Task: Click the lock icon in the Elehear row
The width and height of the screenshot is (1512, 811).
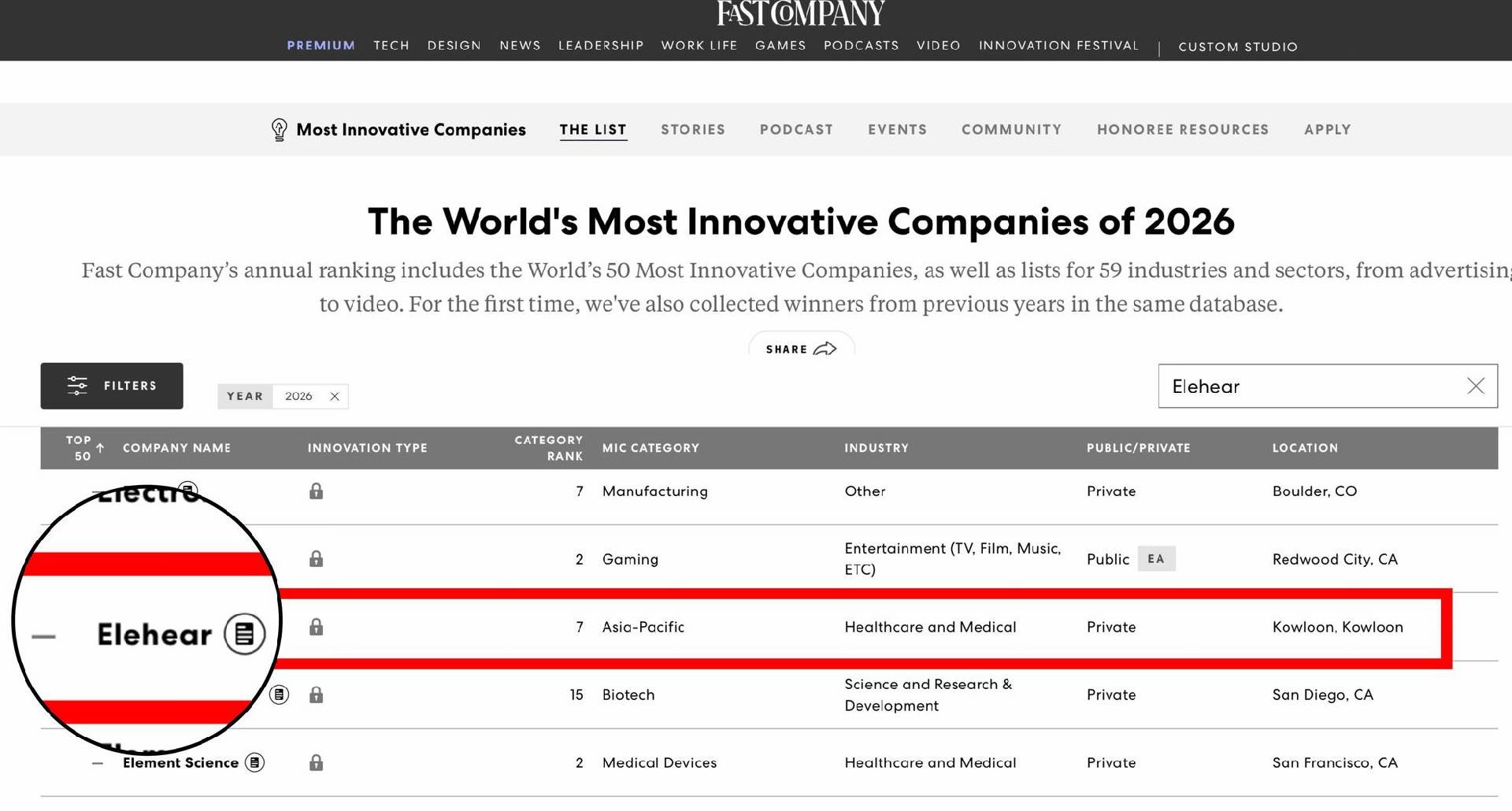Action: pyautogui.click(x=316, y=627)
